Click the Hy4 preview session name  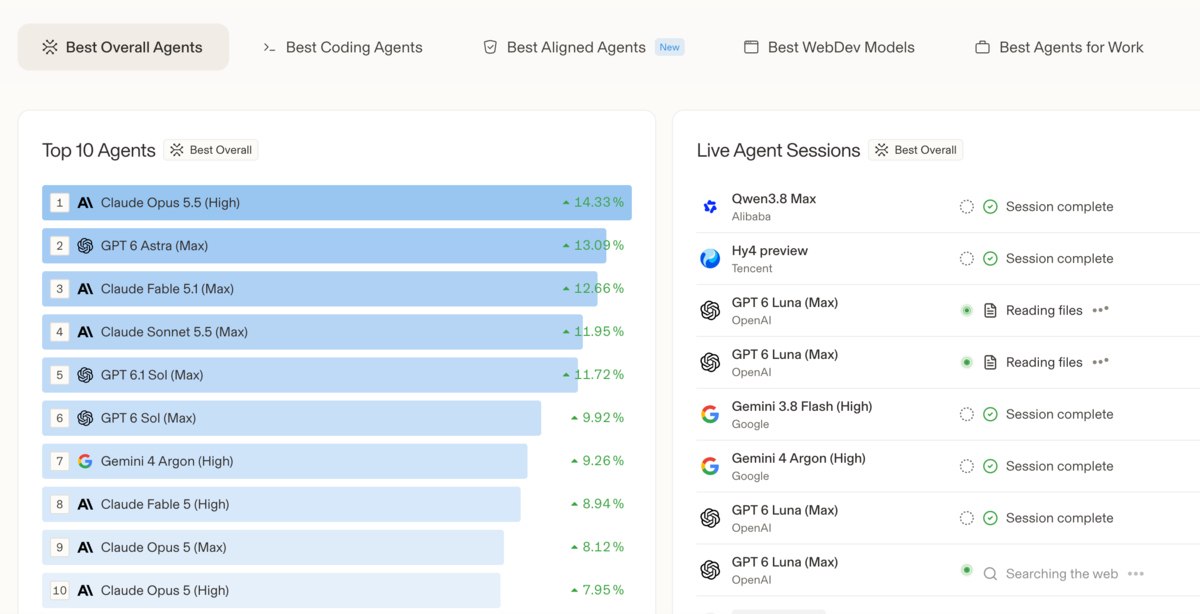[770, 251]
